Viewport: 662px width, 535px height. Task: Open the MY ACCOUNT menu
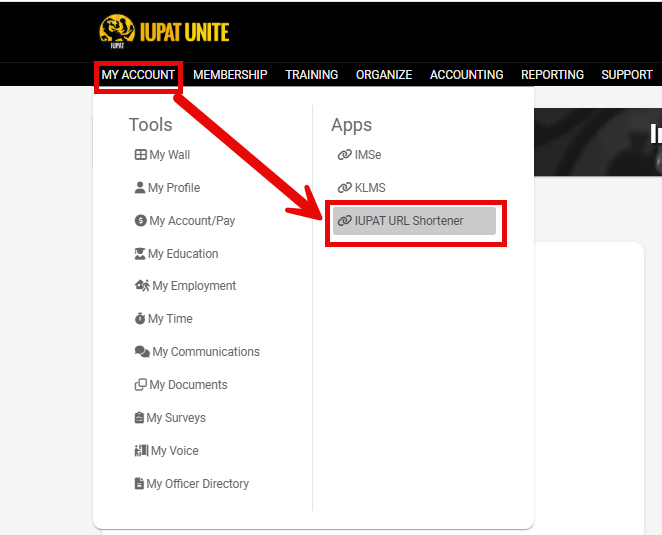click(x=138, y=75)
